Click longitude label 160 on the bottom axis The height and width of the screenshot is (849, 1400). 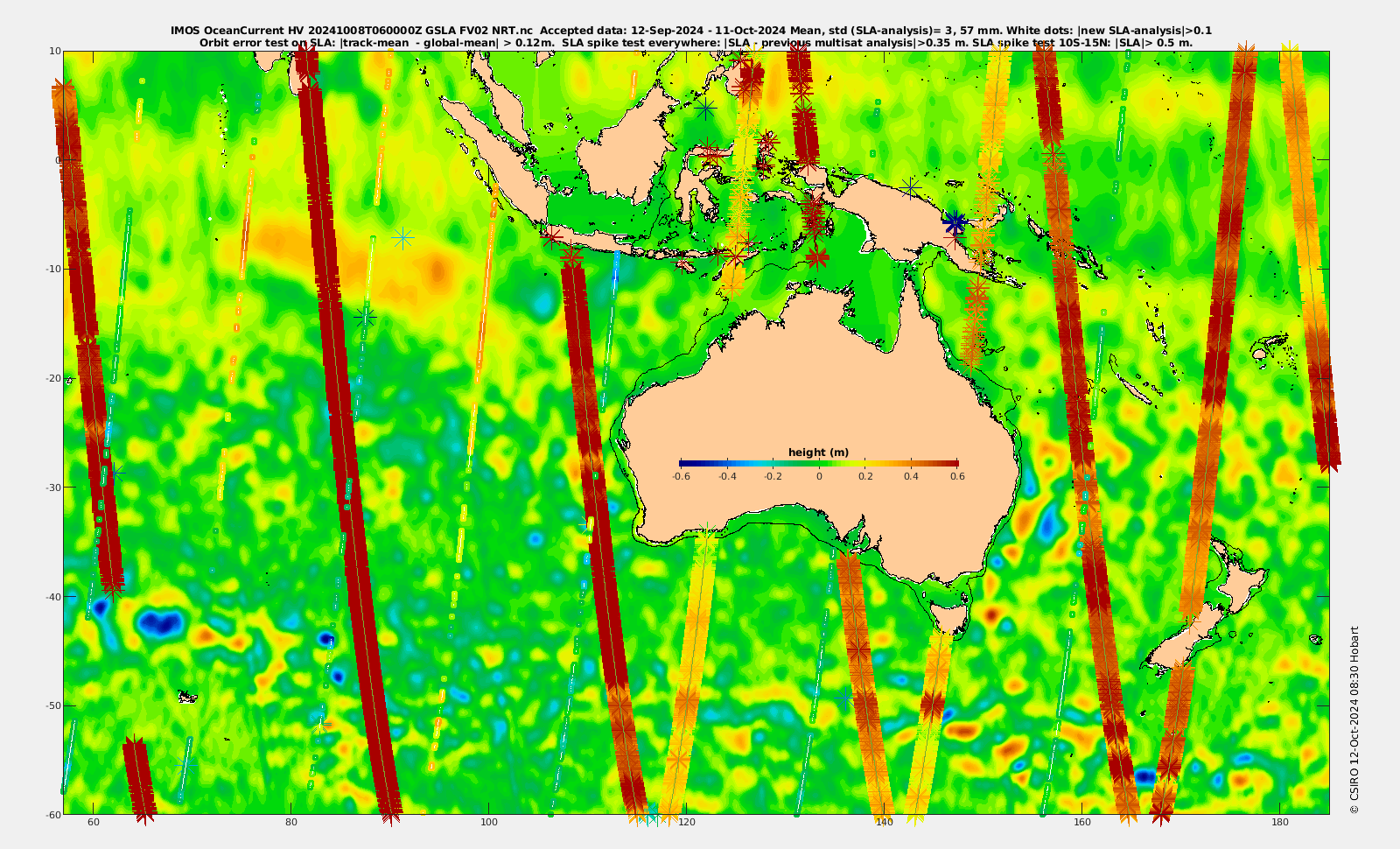1082,822
